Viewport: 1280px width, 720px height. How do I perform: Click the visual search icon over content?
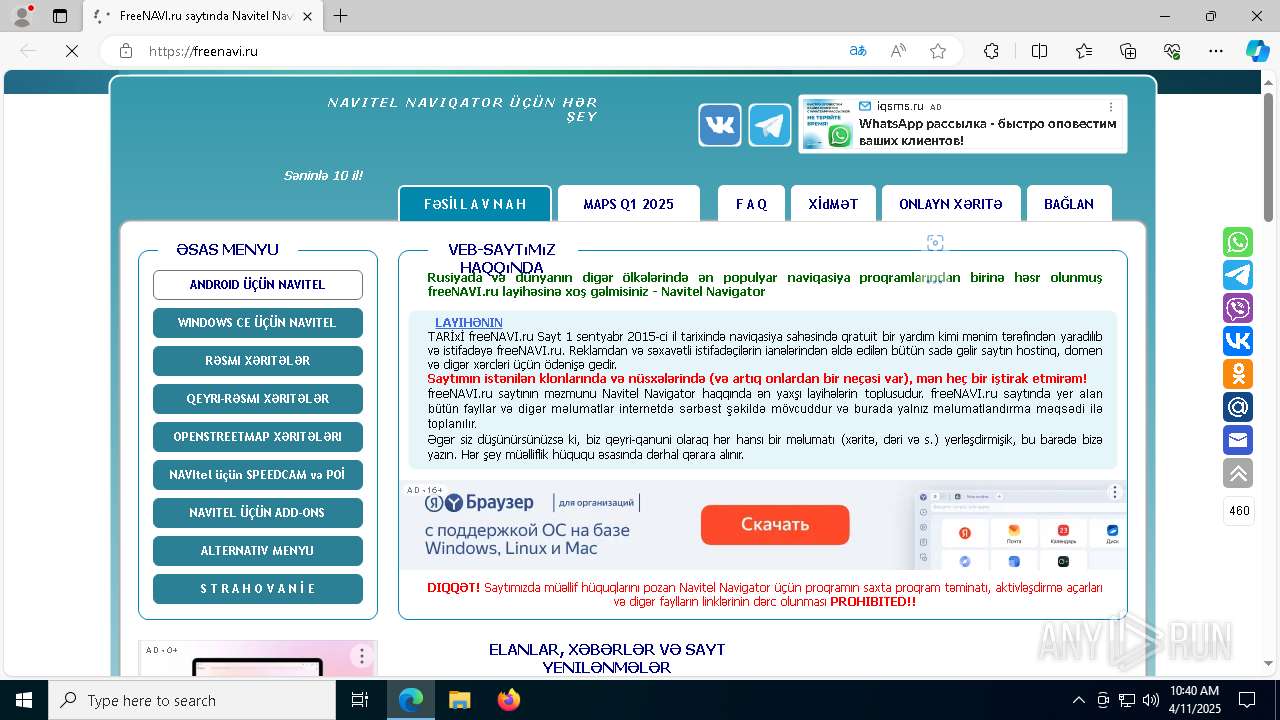pos(935,243)
